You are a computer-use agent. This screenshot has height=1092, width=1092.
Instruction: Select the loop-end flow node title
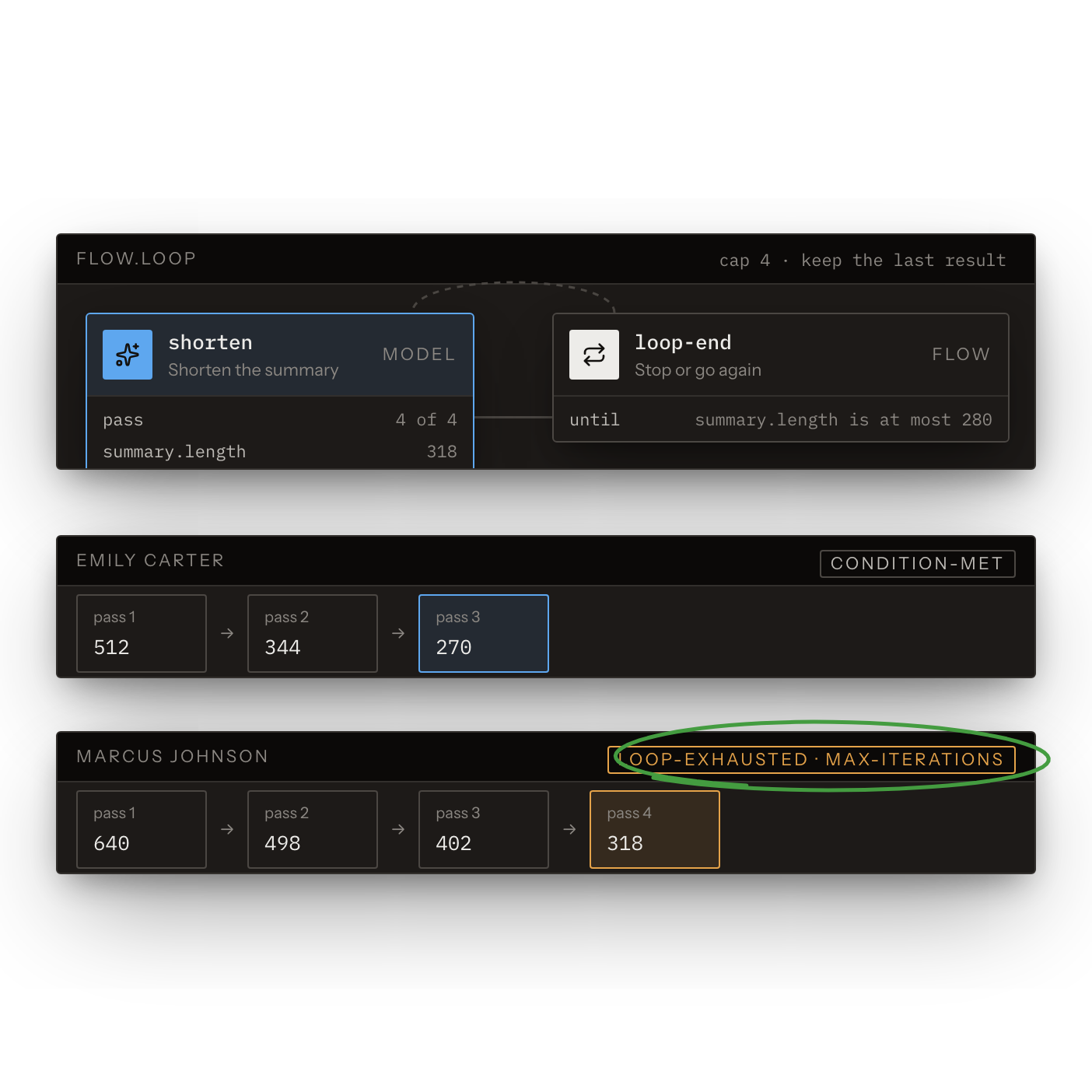[x=683, y=342]
